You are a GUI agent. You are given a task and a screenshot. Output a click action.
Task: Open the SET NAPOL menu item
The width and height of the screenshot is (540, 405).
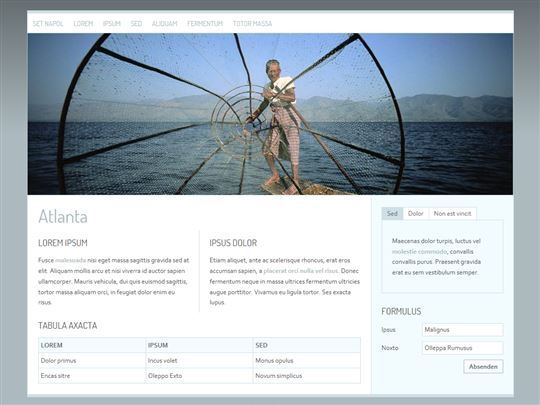click(x=48, y=23)
